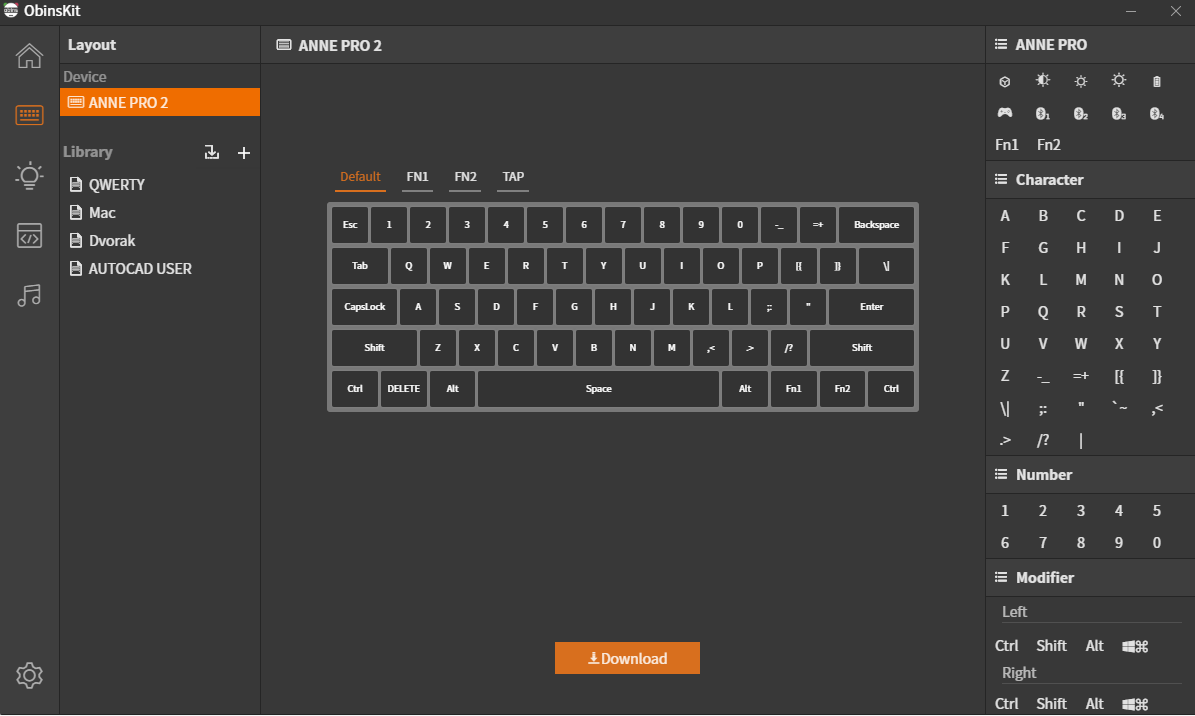Select the CapsLock key on keyboard
This screenshot has height=716, width=1195.
click(x=364, y=307)
